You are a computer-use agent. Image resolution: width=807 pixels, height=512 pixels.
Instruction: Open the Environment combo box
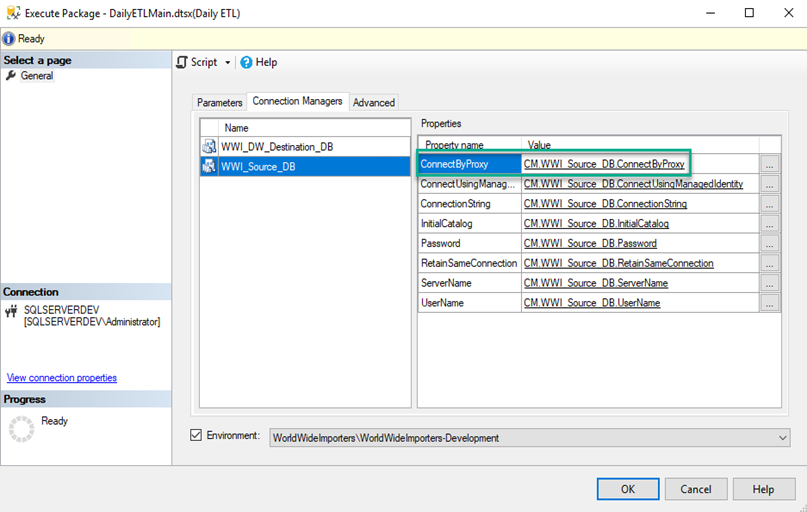pyautogui.click(x=781, y=437)
